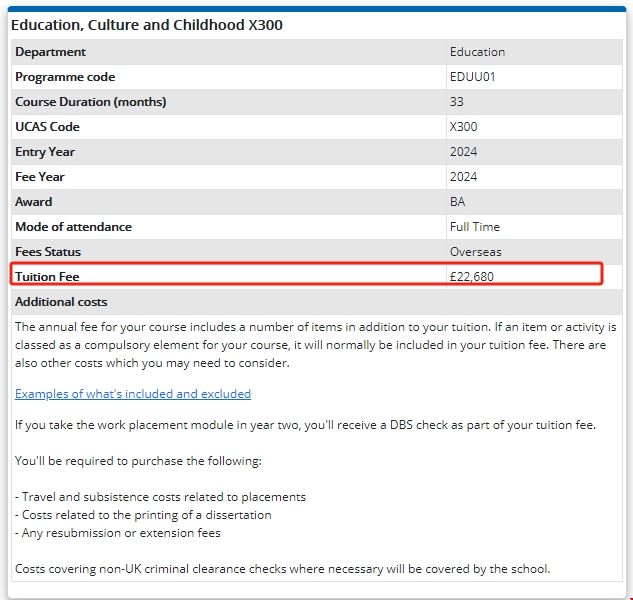Select the 'X300' UCAS code value cell

pyautogui.click(x=464, y=127)
